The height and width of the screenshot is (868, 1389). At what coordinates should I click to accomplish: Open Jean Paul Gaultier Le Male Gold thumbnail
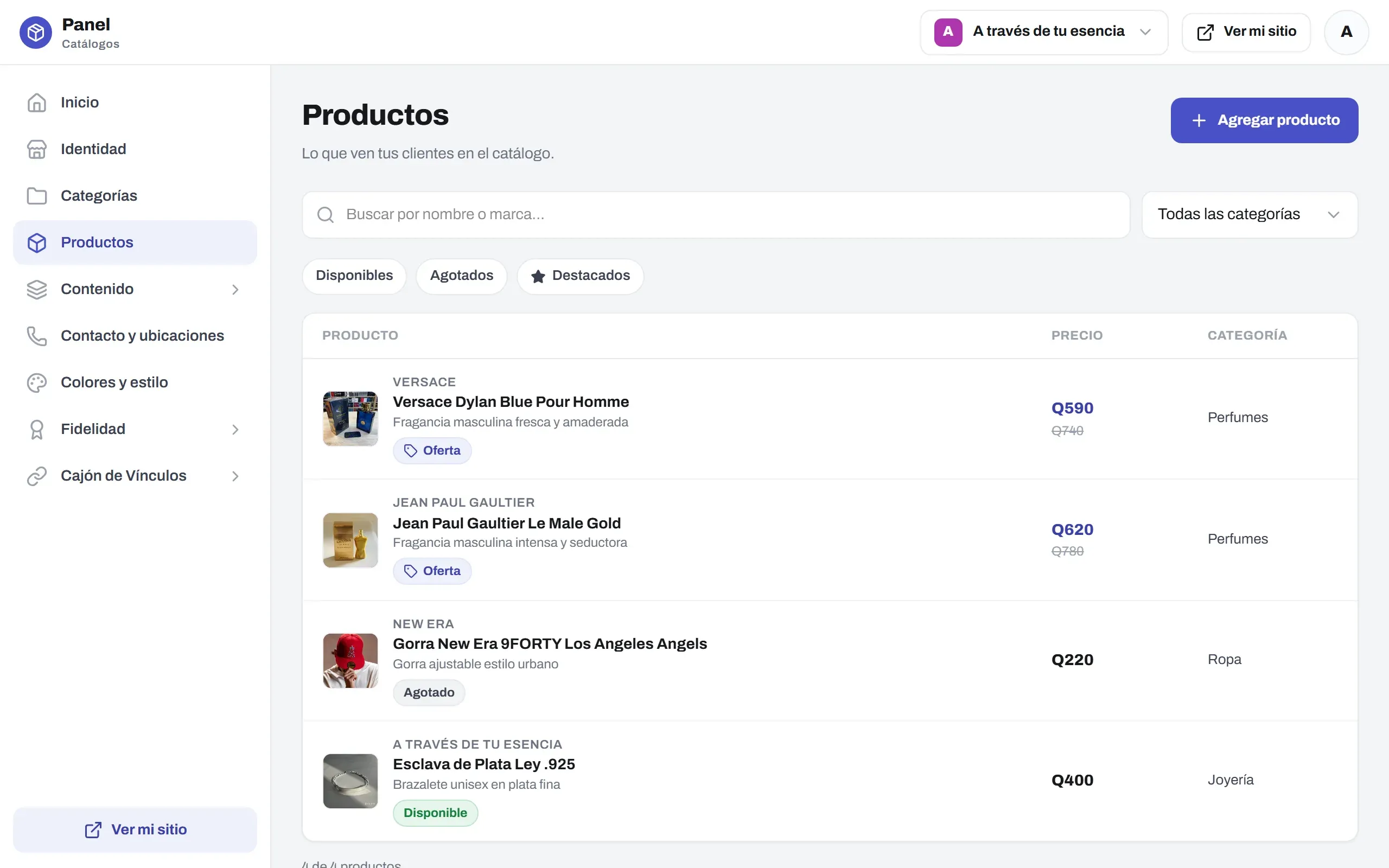[x=350, y=540]
